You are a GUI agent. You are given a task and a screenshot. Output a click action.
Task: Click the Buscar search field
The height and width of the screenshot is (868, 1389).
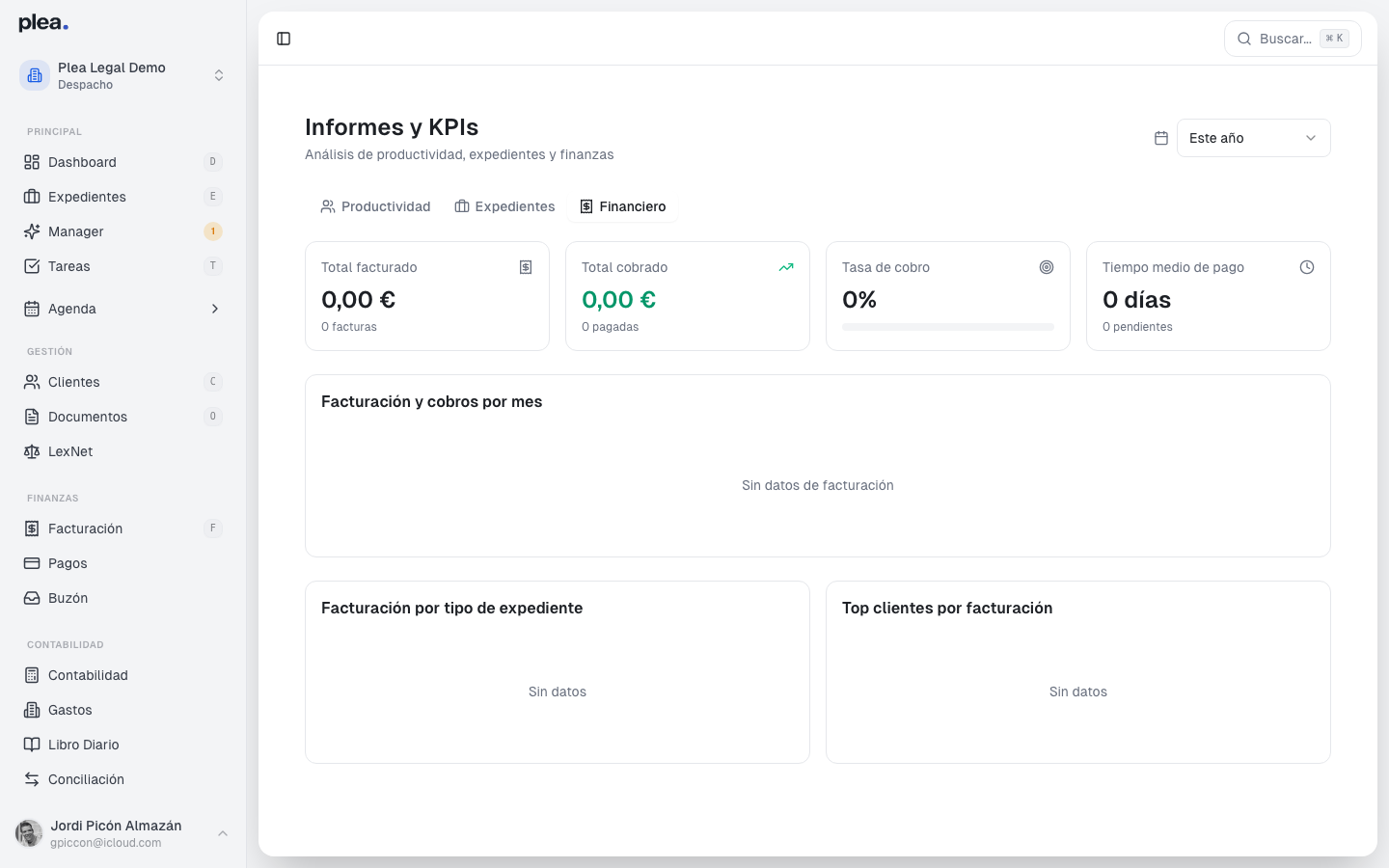pyautogui.click(x=1293, y=39)
